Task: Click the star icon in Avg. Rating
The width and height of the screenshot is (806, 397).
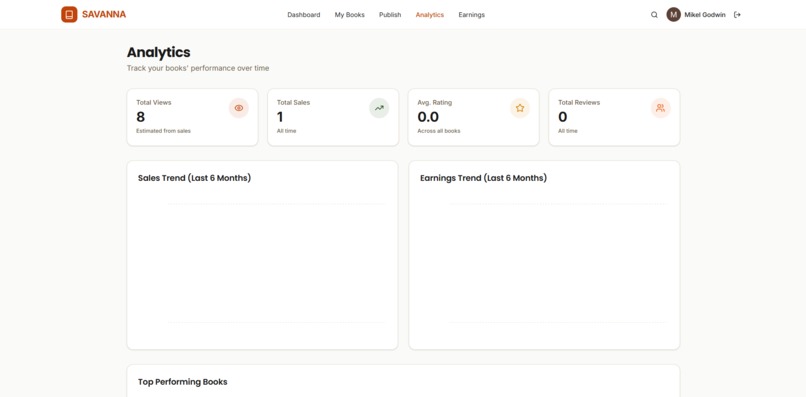Action: pos(520,108)
